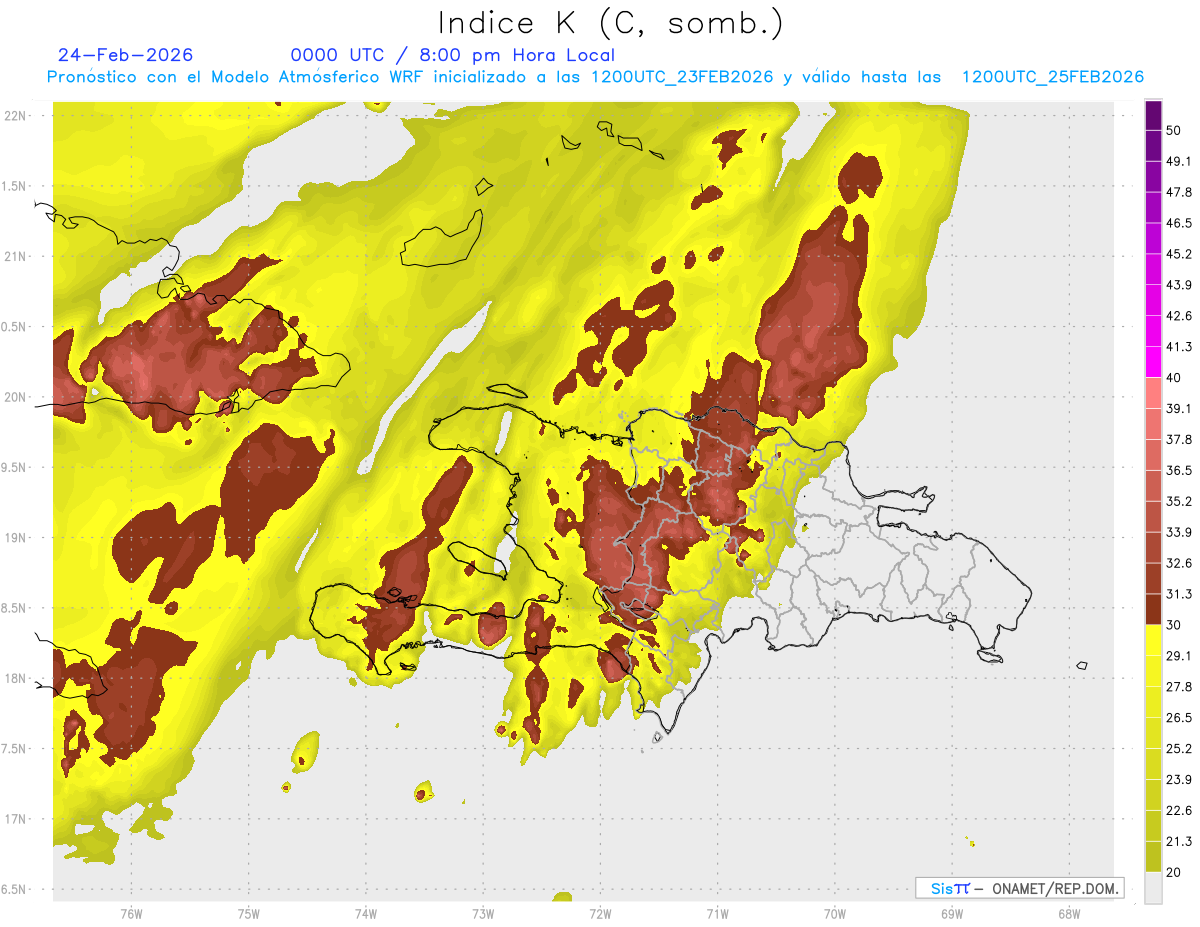
Task: Click the legend value "41.3"
Action: click(x=1179, y=347)
